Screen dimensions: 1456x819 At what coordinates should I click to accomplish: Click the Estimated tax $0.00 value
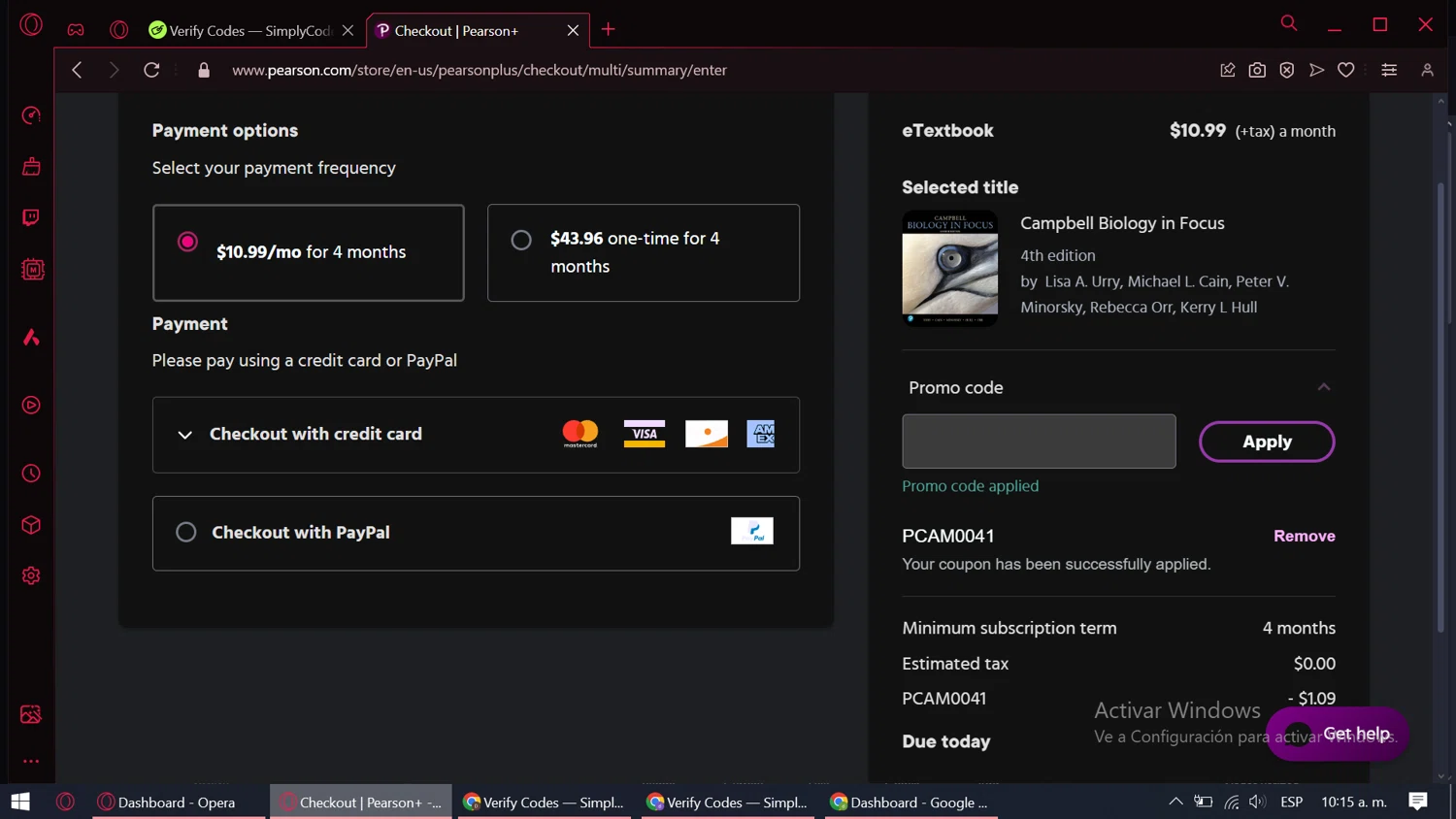coord(1314,664)
